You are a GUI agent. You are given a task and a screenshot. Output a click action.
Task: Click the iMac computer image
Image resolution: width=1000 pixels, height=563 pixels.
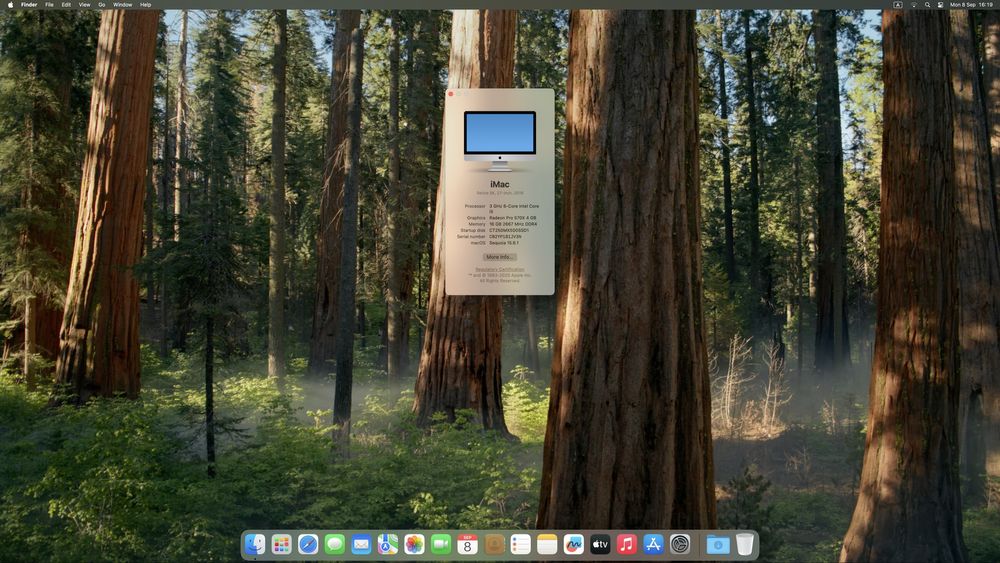tap(499, 141)
